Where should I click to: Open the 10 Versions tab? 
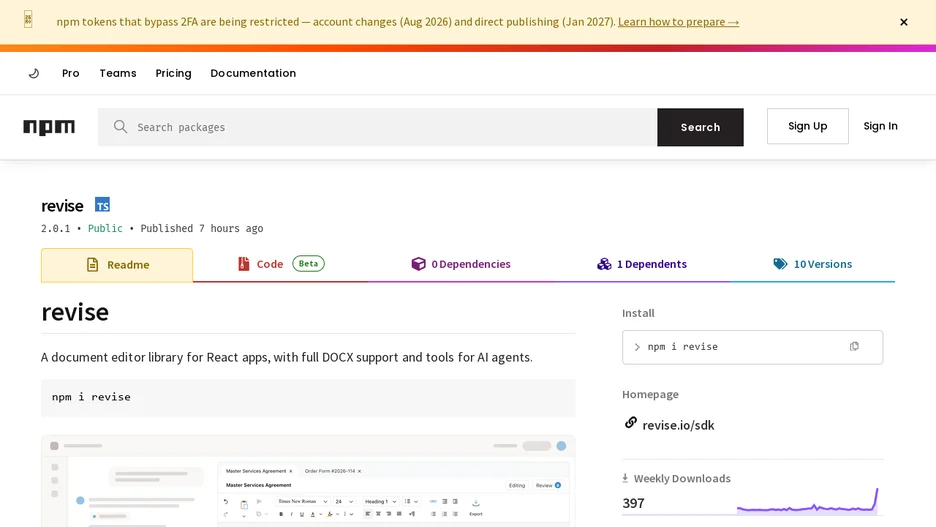812,264
